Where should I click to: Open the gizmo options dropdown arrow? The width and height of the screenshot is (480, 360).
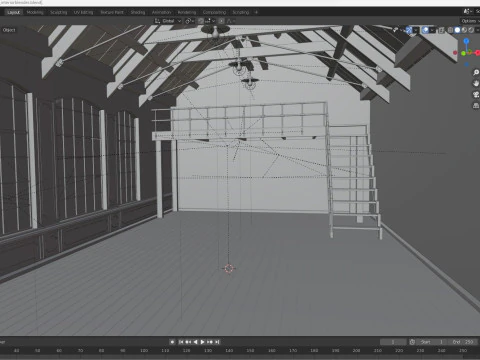pos(416,30)
